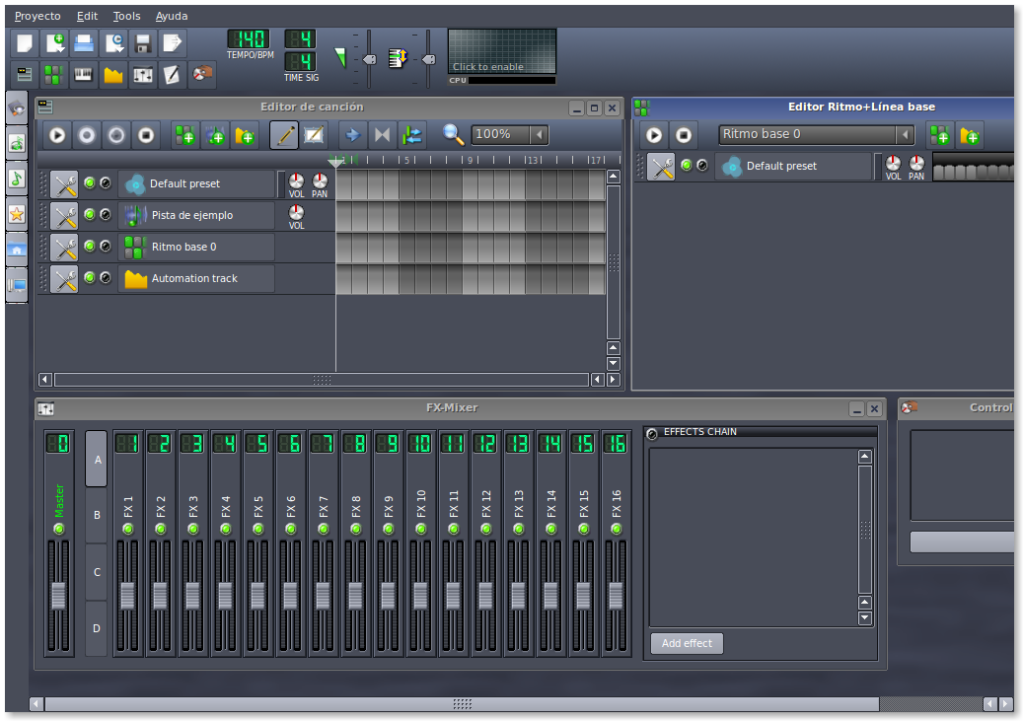1023x721 pixels.
Task: Mute the Pista de ejemplo track
Action: 90,214
